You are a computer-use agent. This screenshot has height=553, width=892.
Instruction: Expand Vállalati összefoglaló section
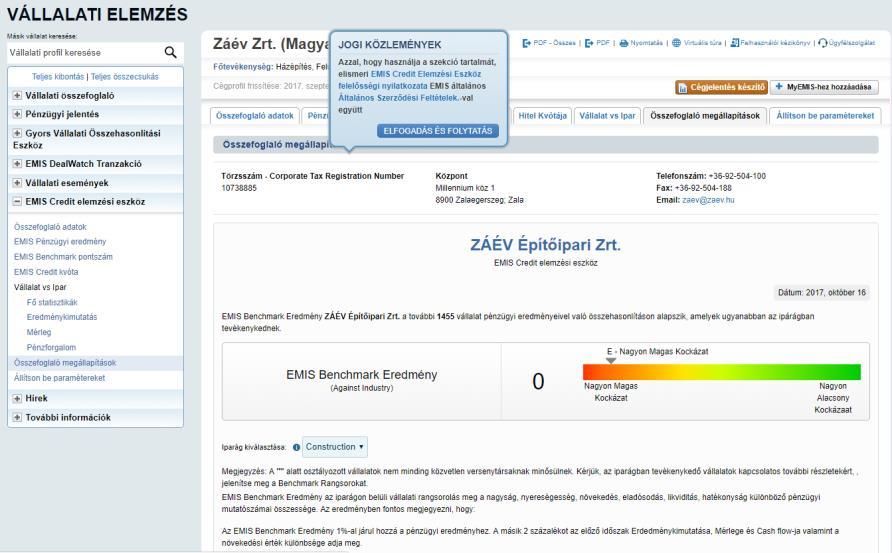17,96
